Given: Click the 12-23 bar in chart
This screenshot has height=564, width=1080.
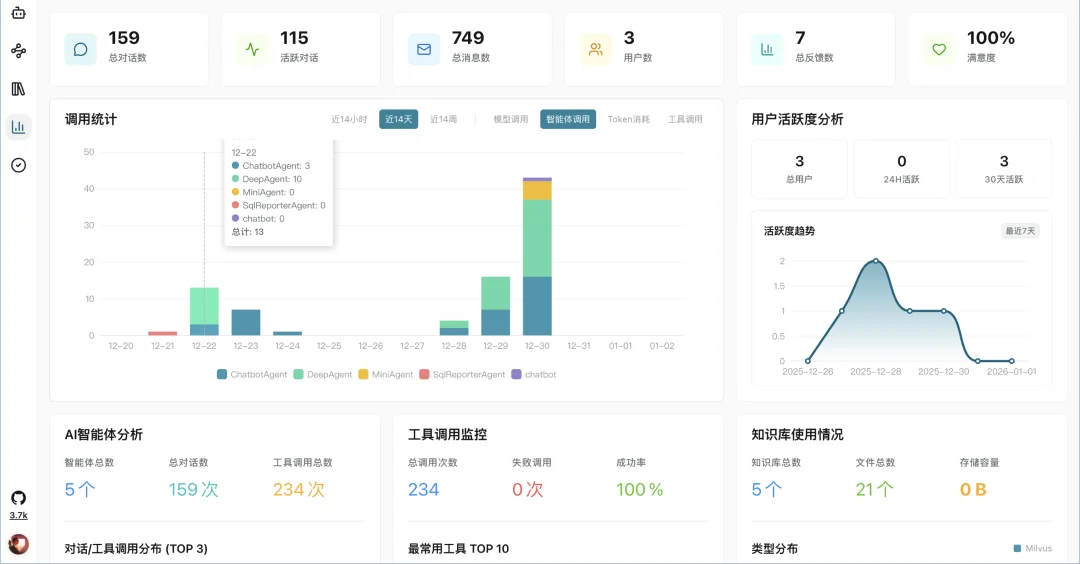Looking at the screenshot, I should [x=246, y=322].
